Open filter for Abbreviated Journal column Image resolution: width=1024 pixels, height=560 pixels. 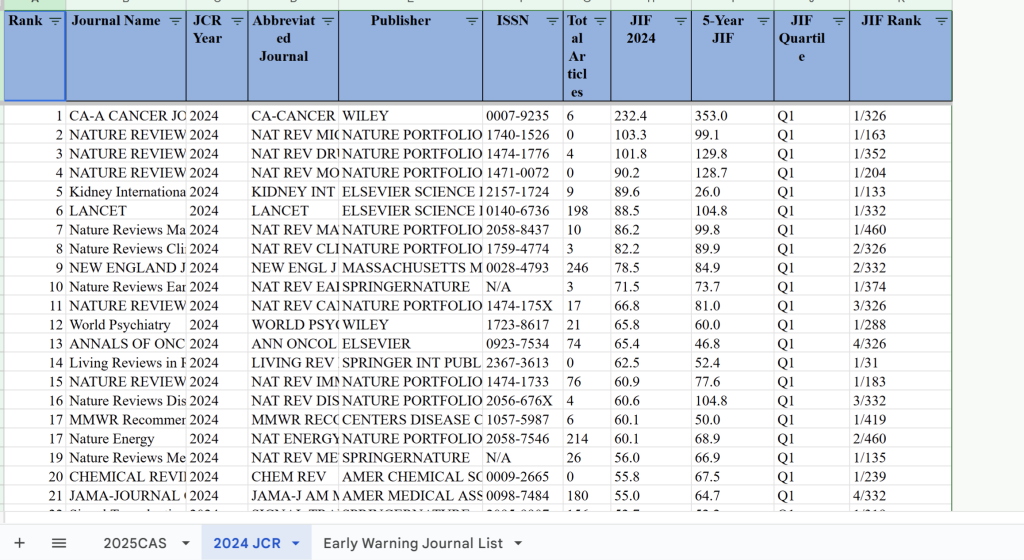328,22
